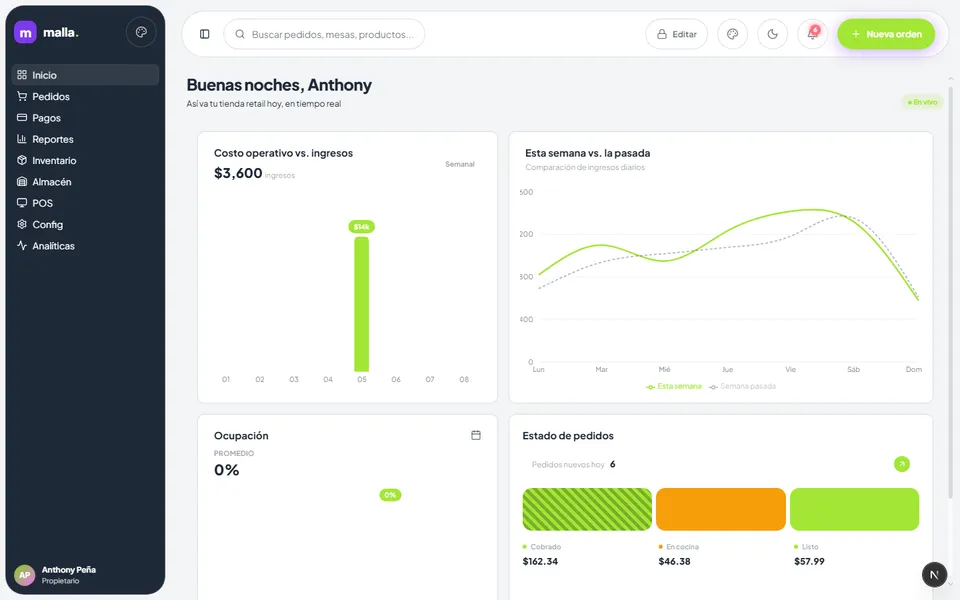Click the "Buenas noches, Anthony" heading
The image size is (960, 600).
pyautogui.click(x=279, y=85)
